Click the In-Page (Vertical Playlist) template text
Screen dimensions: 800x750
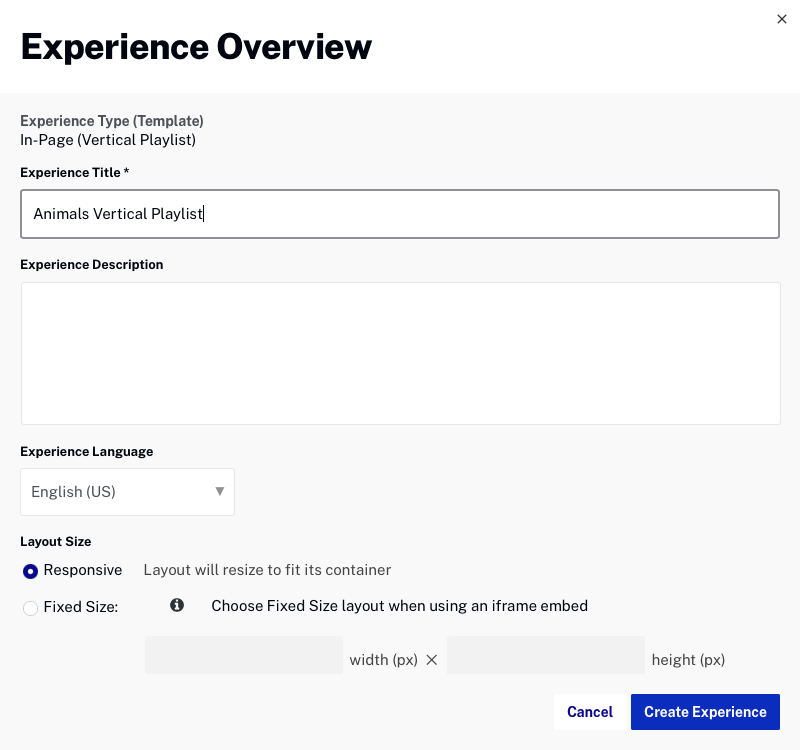coord(108,140)
